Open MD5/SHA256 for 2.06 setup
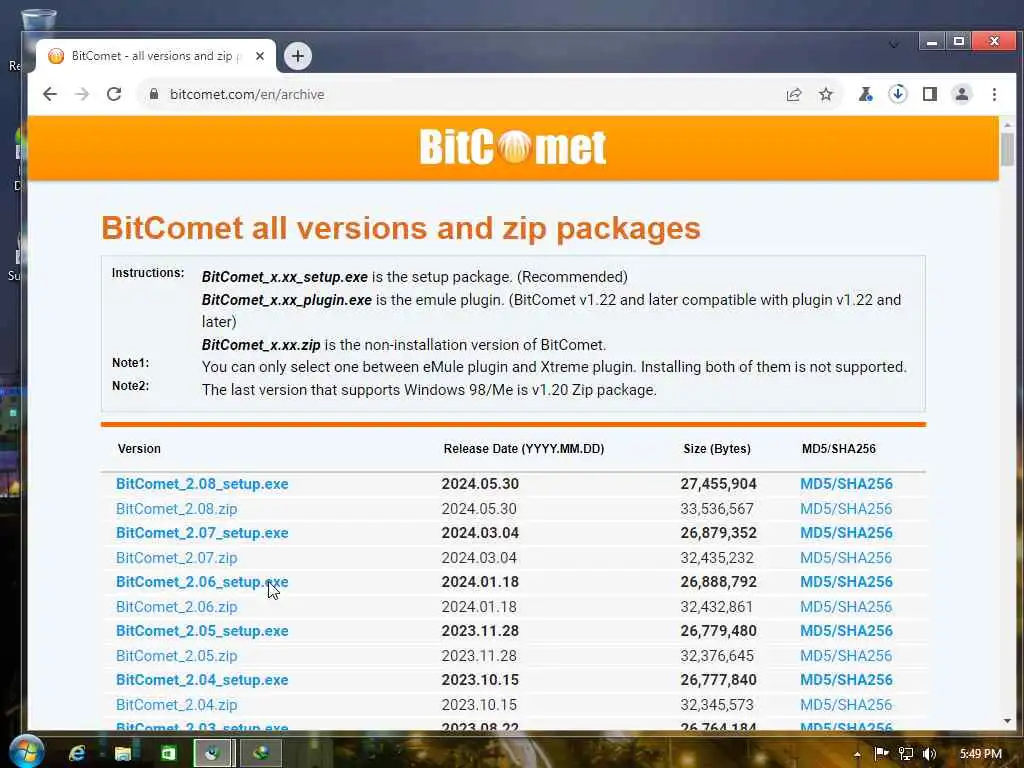Screen dimensions: 1024x768 click(846, 582)
